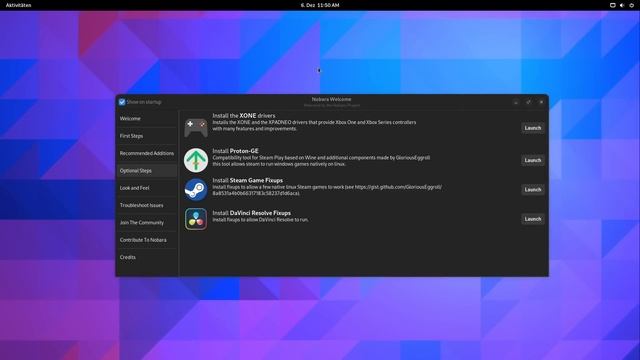
Task: Open Aktivitäten overview in top bar
Action: pos(18,5)
